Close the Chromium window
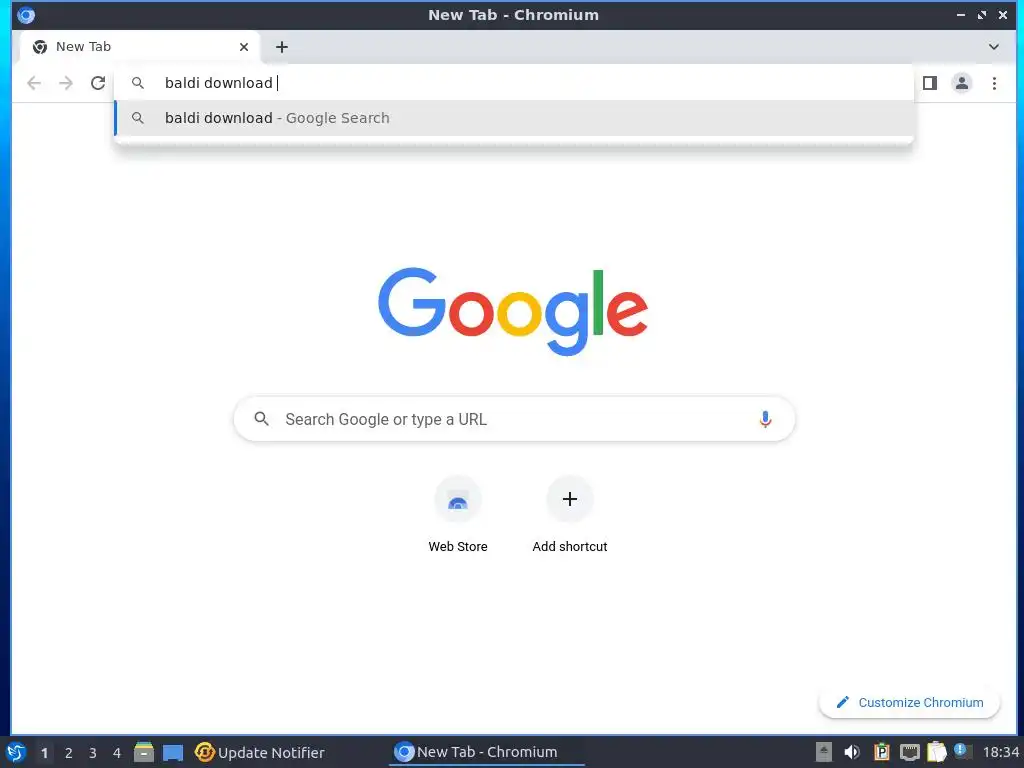The height and width of the screenshot is (768, 1024). [1002, 15]
